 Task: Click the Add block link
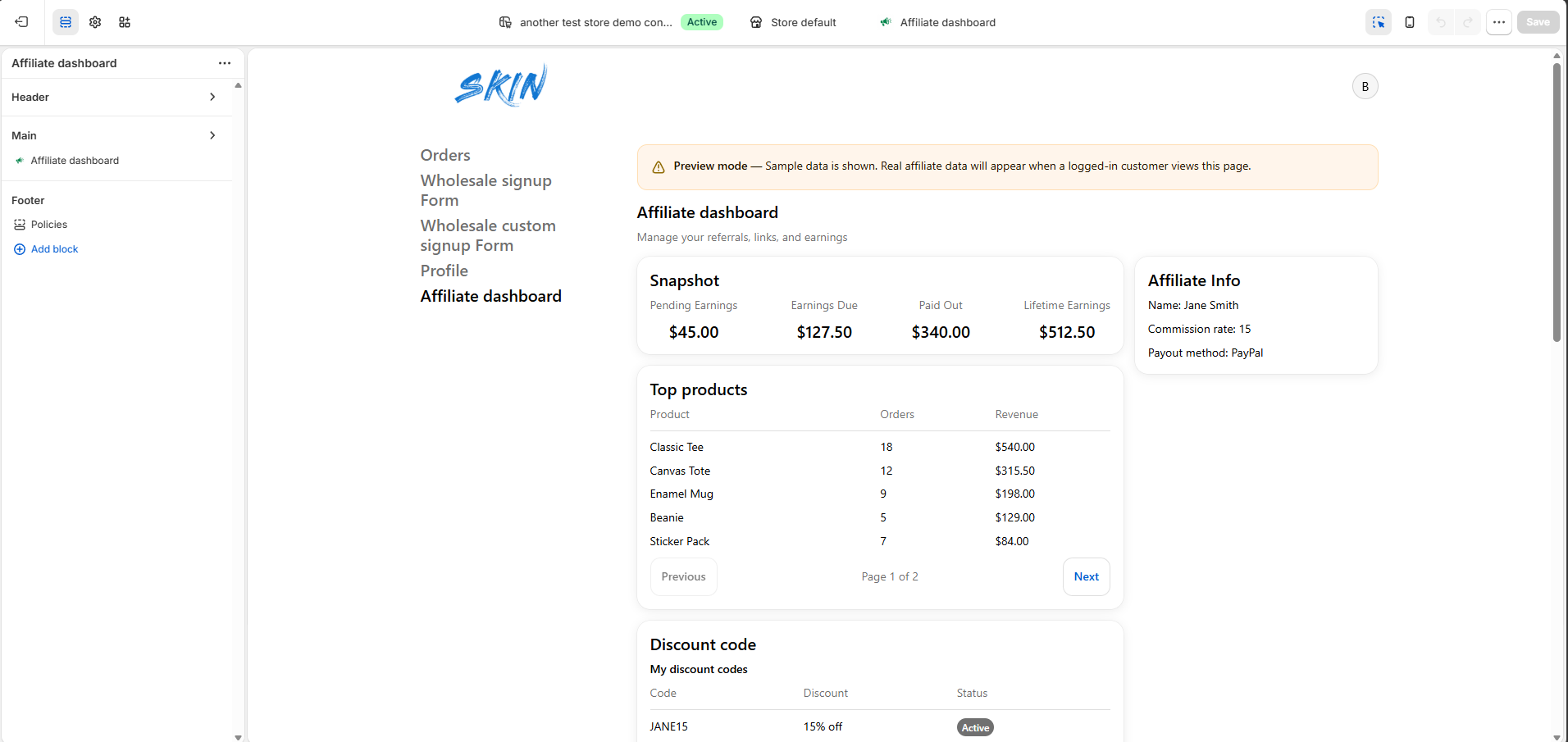click(54, 249)
